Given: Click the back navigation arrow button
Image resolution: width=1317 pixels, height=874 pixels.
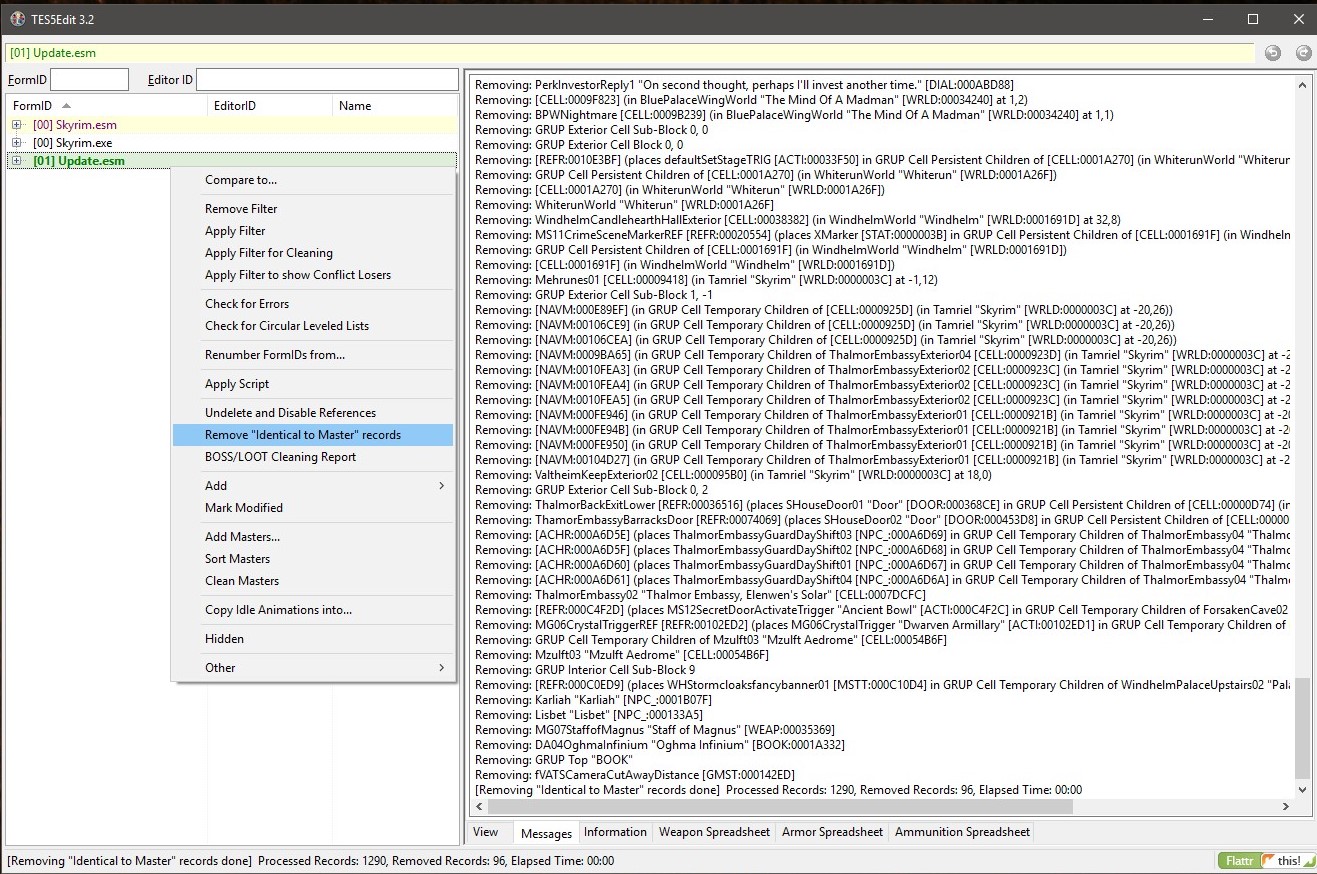Looking at the screenshot, I should click(x=1272, y=53).
